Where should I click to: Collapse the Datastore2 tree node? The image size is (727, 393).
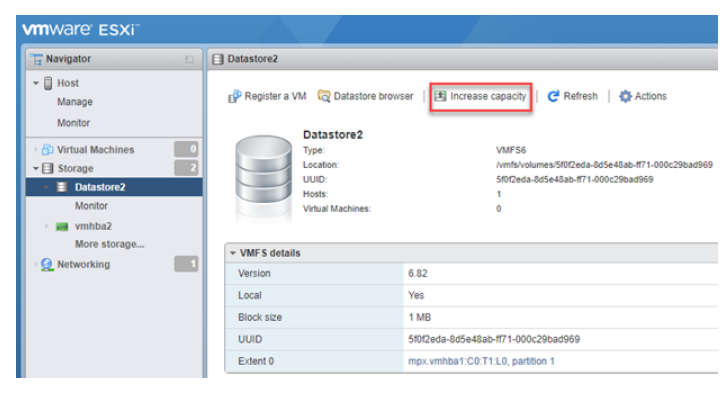[46, 187]
